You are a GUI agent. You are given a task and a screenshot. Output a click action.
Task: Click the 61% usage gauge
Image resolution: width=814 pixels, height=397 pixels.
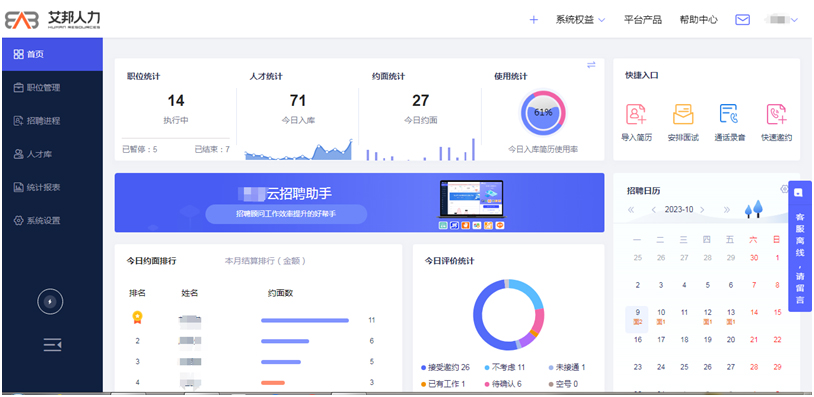[x=543, y=113]
